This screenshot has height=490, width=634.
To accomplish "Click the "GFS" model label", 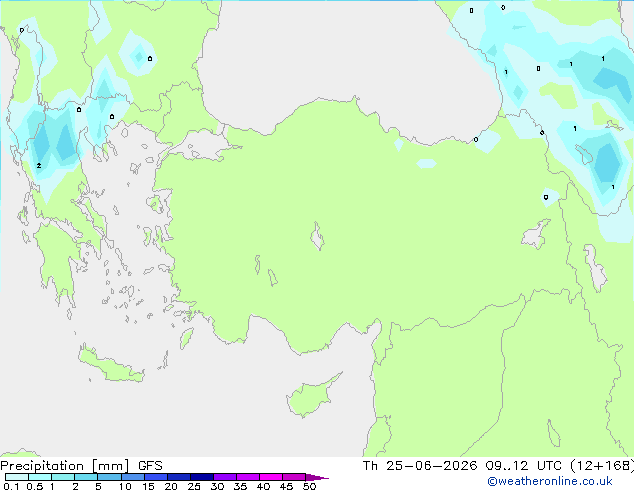I will pyautogui.click(x=150, y=466).
